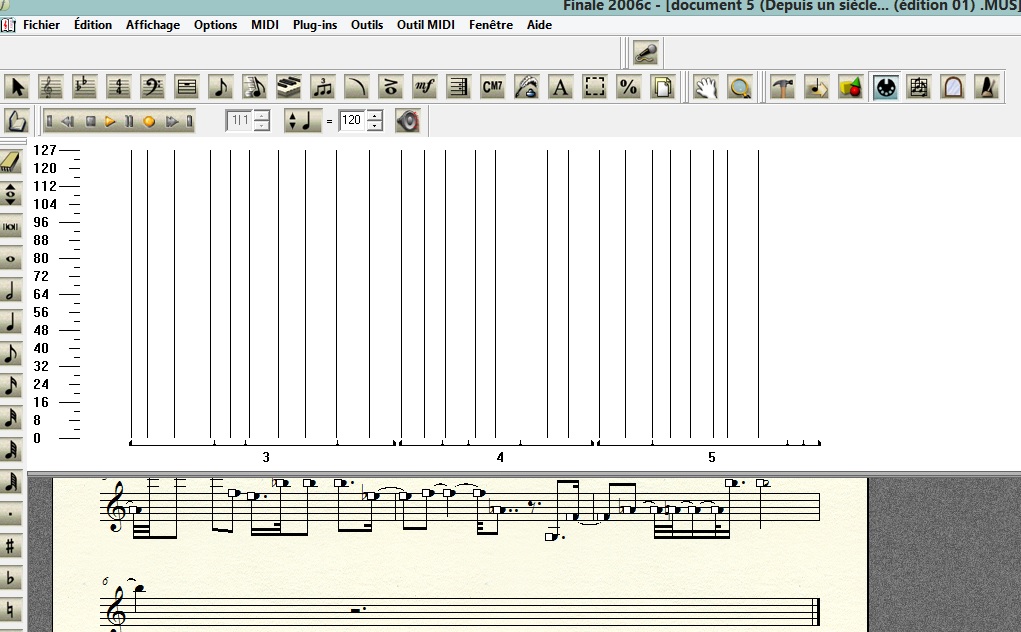Click inside the tempo value field
This screenshot has height=632, width=1021.
pyautogui.click(x=351, y=121)
